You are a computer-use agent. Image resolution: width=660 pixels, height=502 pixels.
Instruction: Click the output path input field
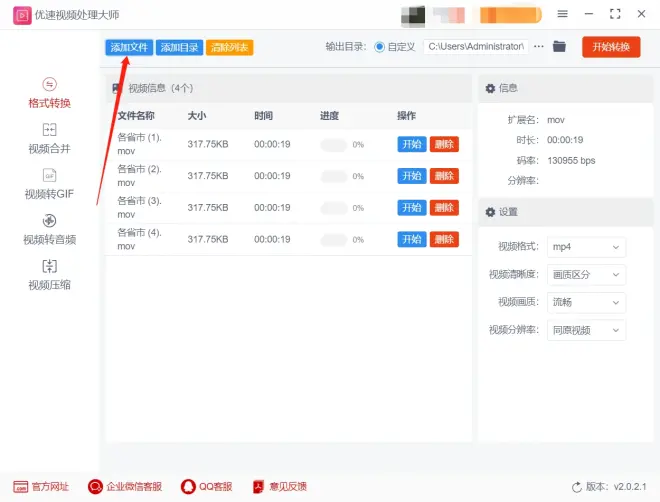pyautogui.click(x=476, y=46)
